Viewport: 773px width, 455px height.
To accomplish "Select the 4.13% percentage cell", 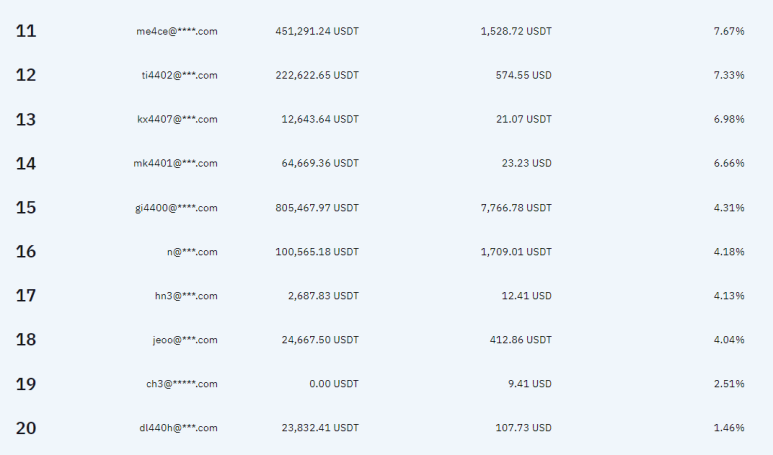I will [x=729, y=296].
